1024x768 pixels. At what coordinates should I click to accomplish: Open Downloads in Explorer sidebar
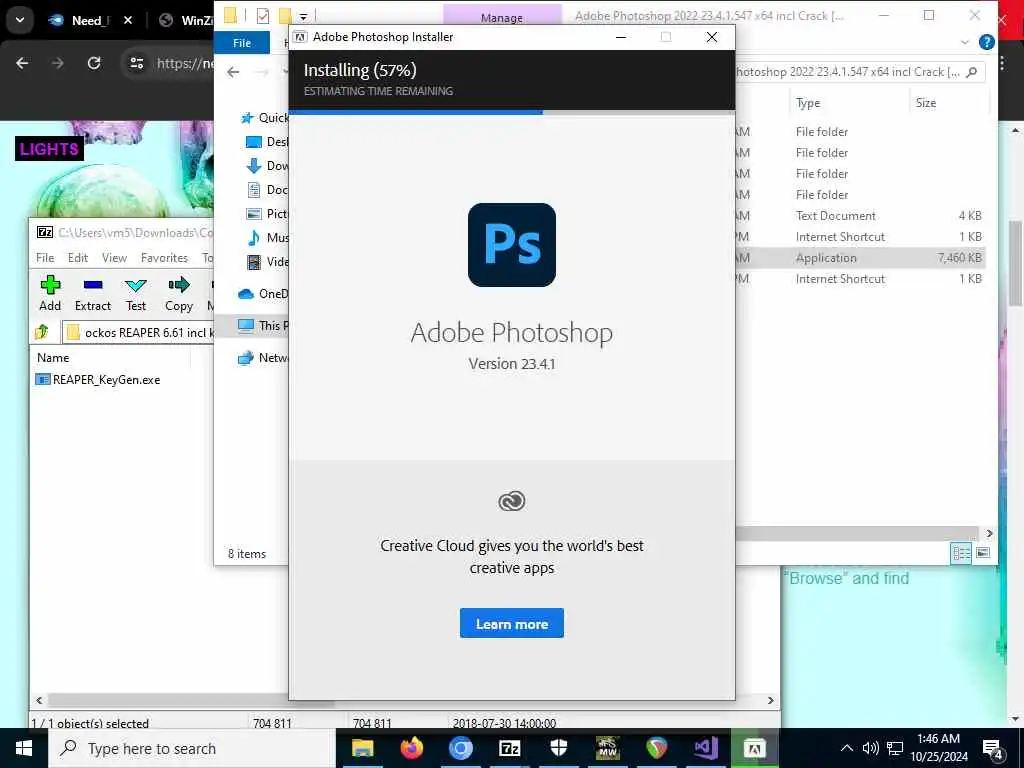pyautogui.click(x=268, y=166)
